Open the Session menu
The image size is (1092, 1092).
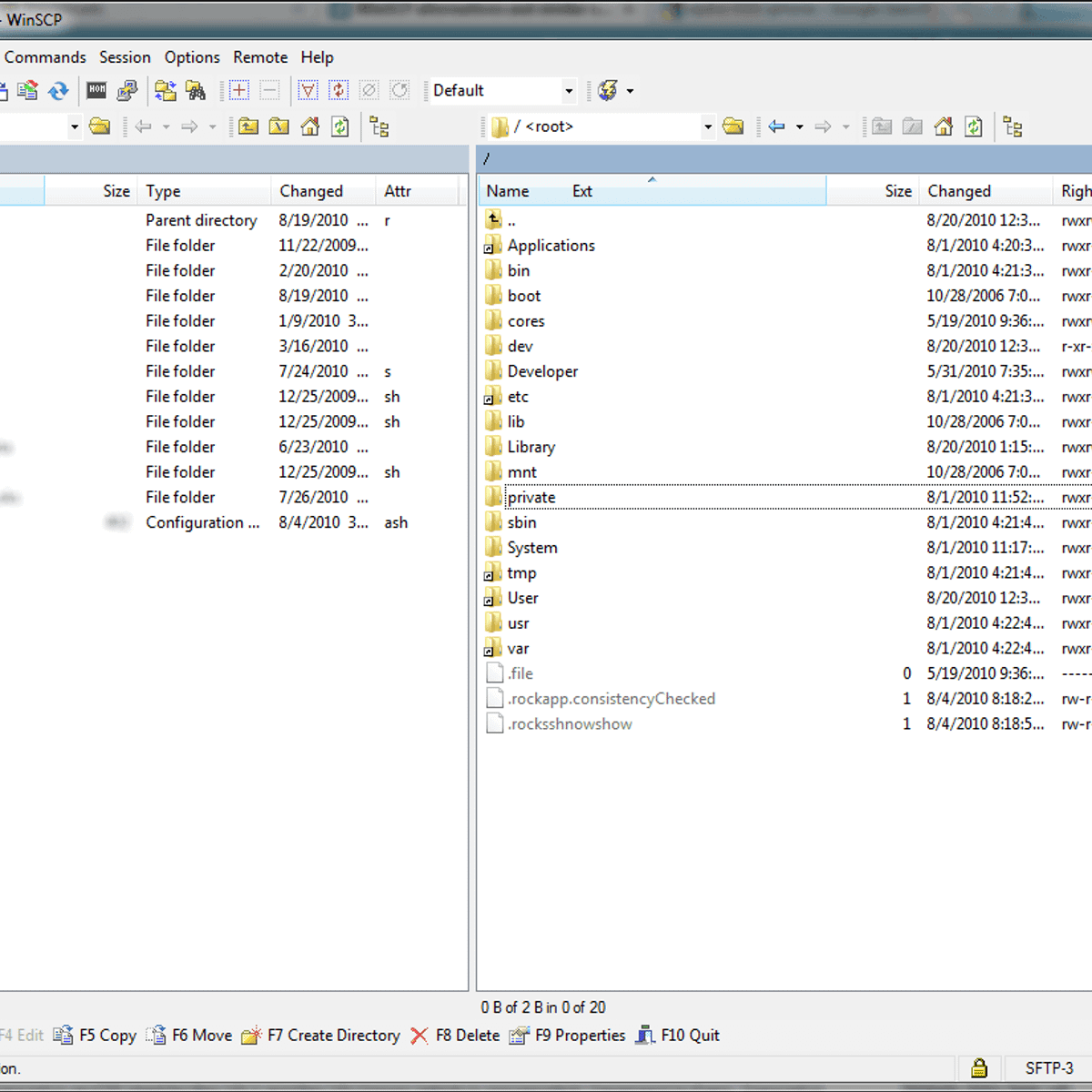125,57
